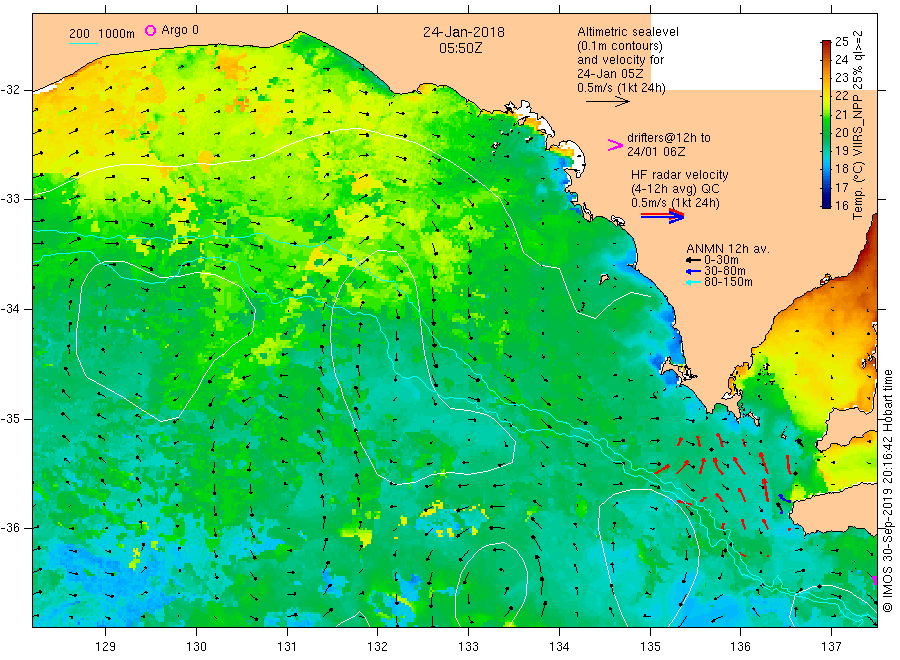
Task: Click the '24-Jan 05Z' legend text
Action: [x=610, y=73]
